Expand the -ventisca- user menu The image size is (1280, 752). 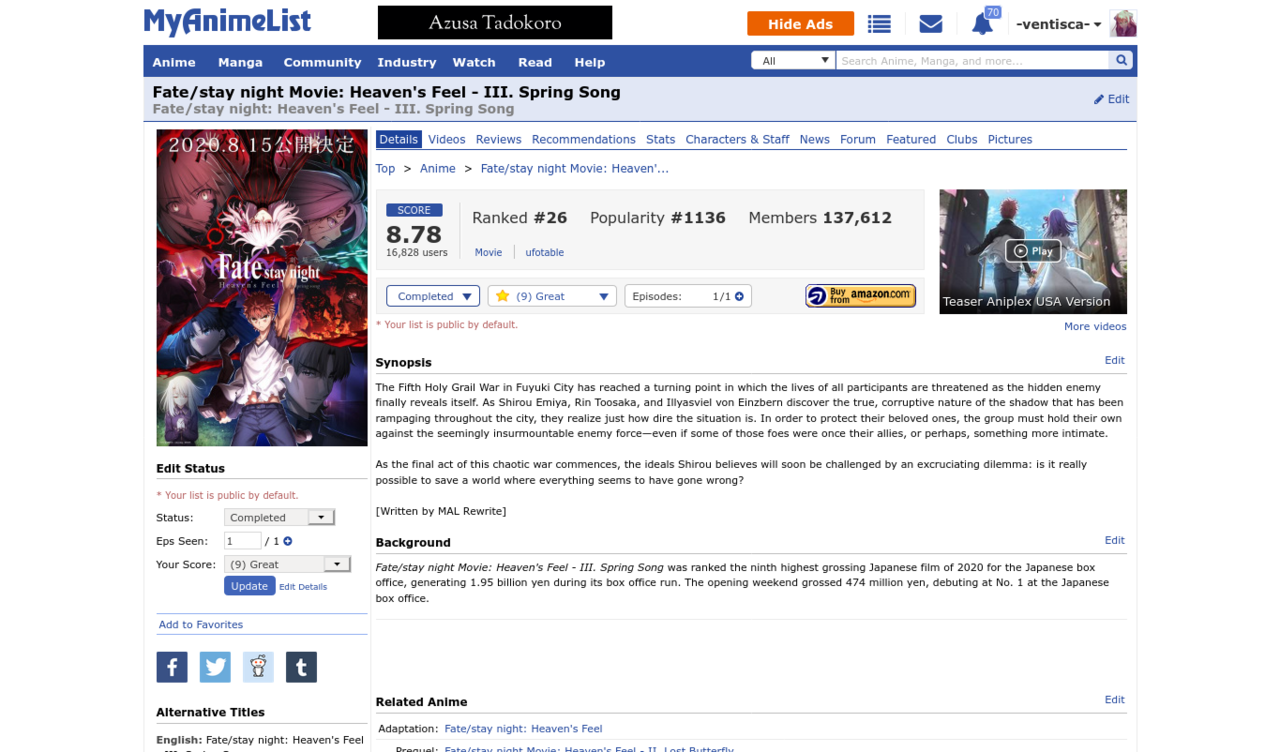pos(1058,24)
